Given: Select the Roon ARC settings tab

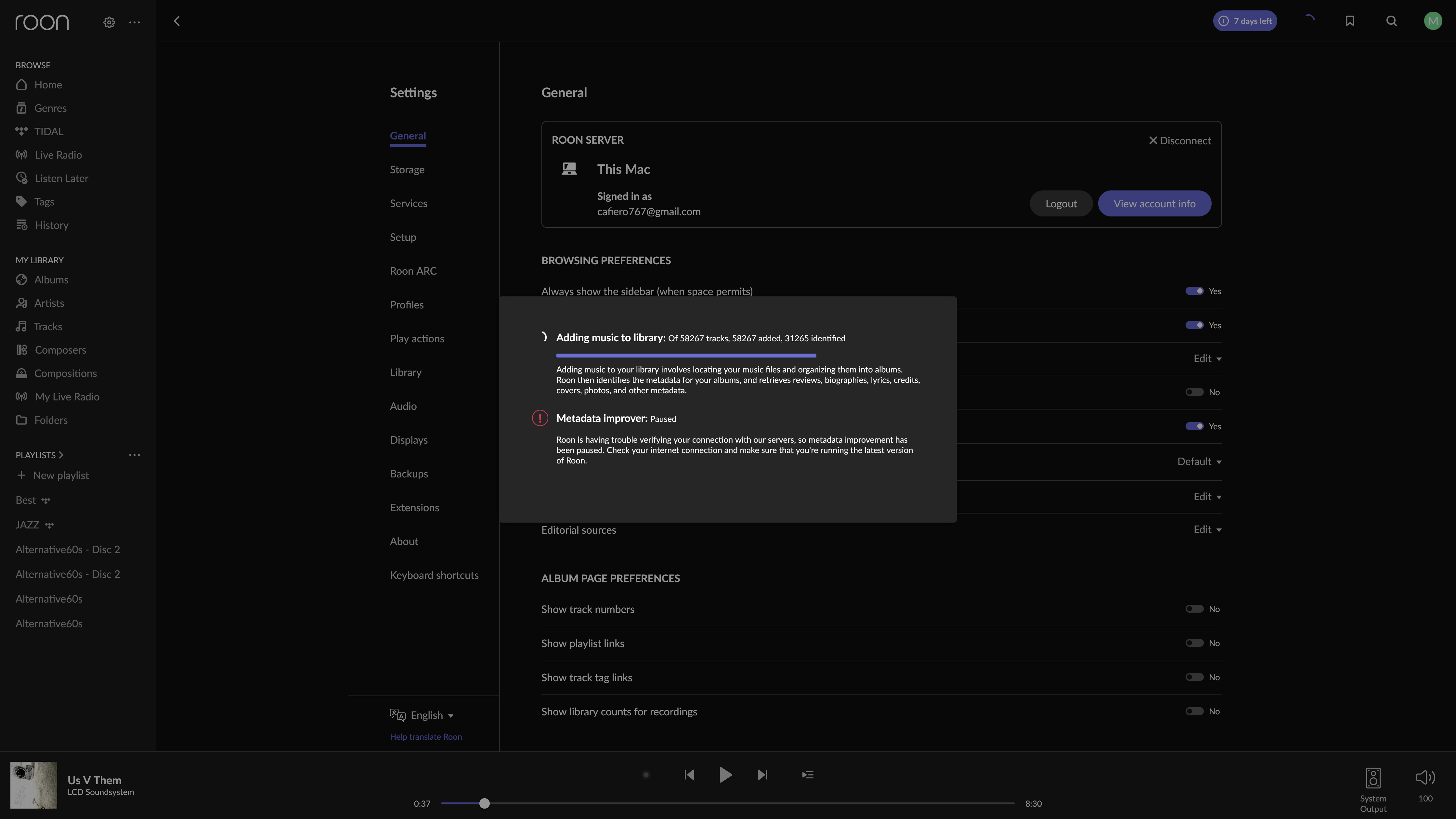Looking at the screenshot, I should point(413,271).
